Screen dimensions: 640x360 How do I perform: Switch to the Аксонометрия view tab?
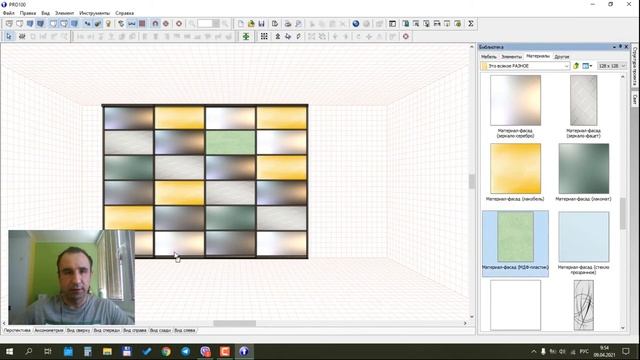49,330
